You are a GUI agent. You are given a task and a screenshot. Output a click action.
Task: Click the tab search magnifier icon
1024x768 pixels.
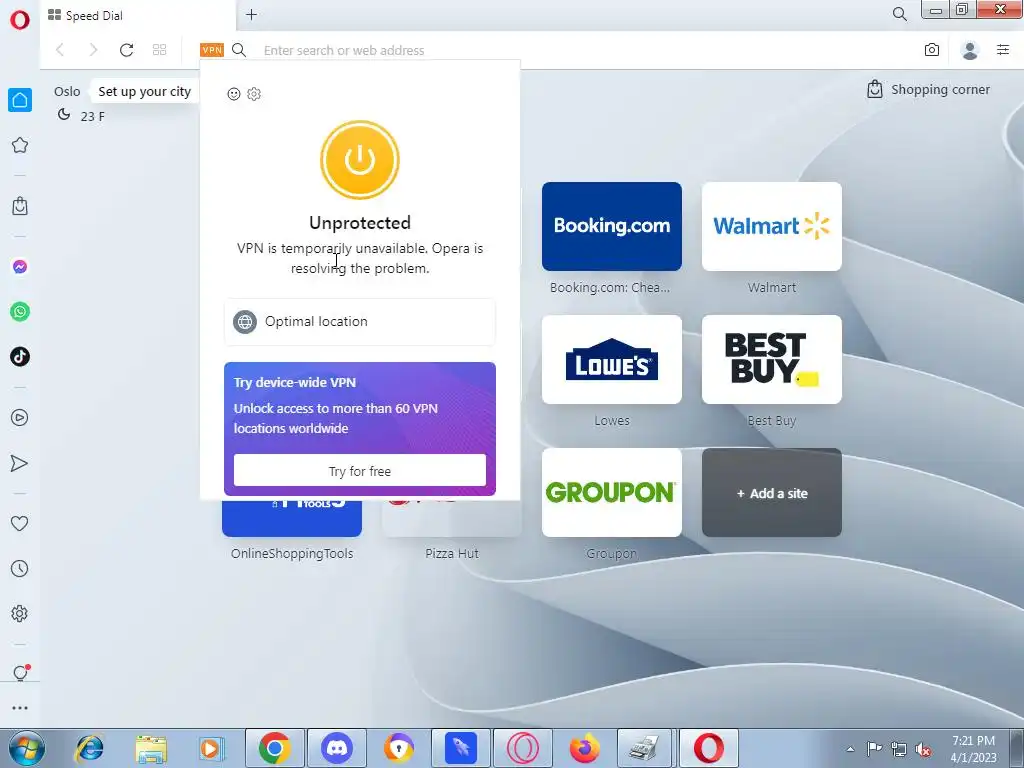click(x=899, y=14)
